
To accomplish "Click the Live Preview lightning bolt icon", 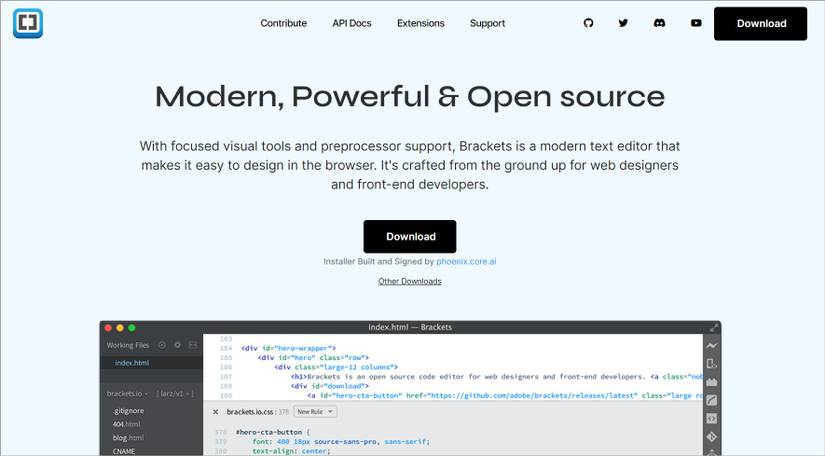I will [712, 346].
